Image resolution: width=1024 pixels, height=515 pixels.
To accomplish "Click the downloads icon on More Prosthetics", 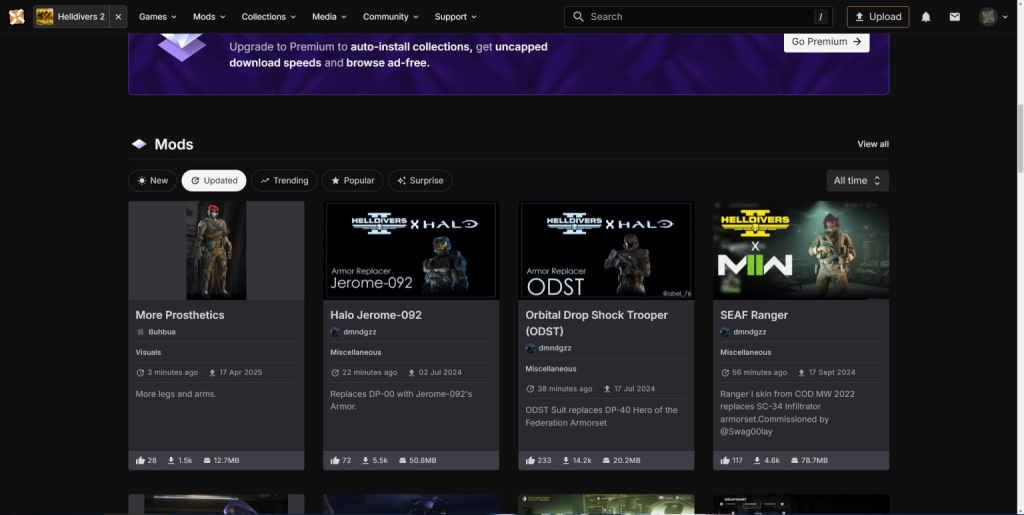I will pos(171,460).
